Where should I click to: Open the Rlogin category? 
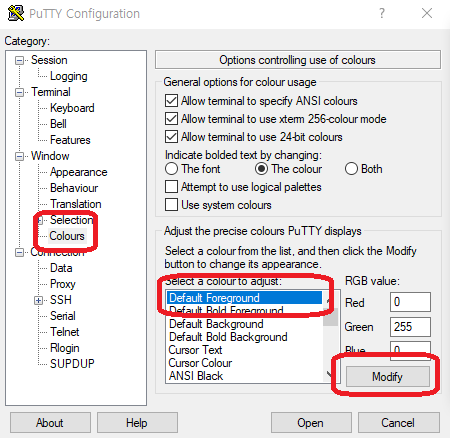click(x=65, y=348)
